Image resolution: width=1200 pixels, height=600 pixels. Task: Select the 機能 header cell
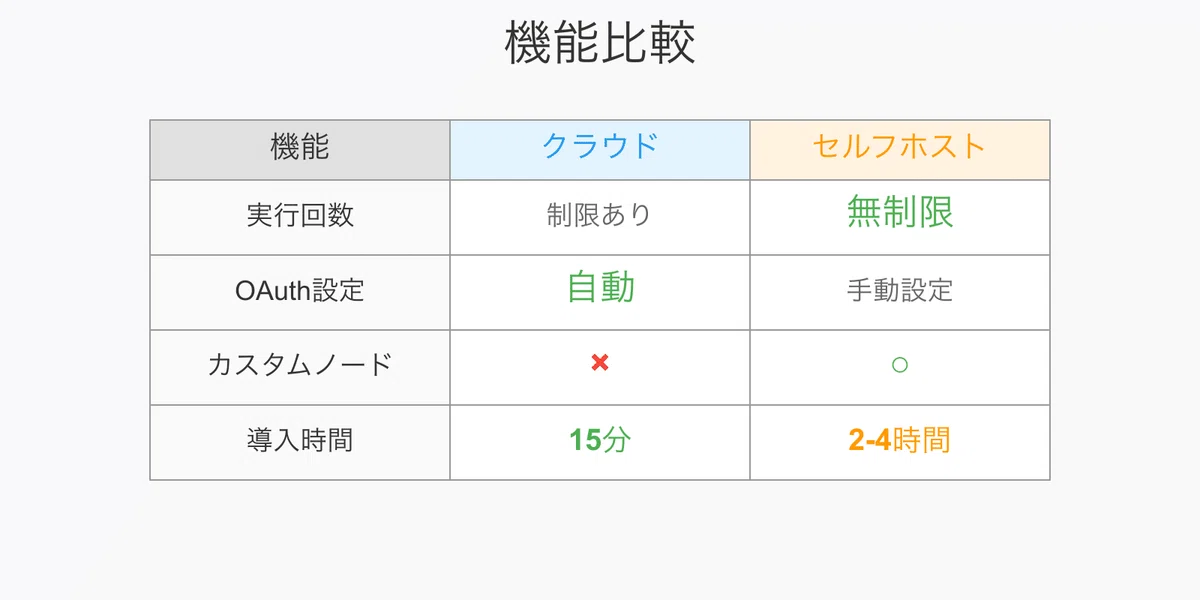pos(300,150)
